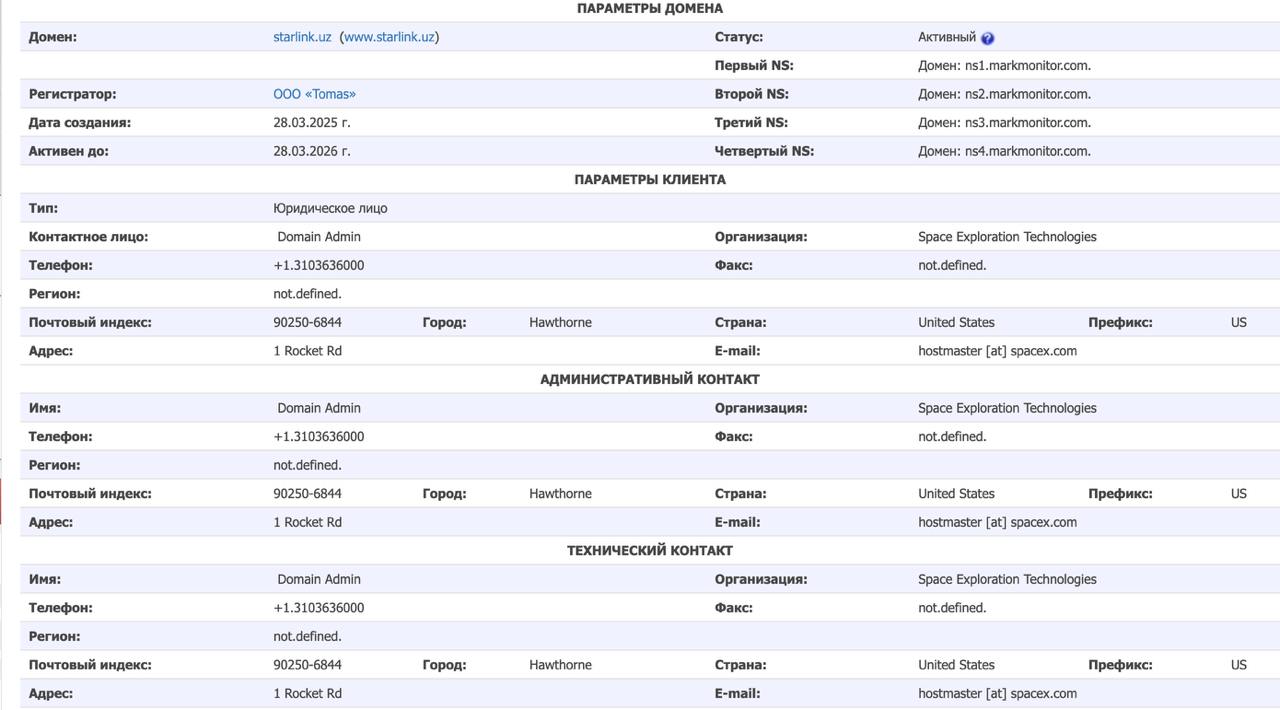The height and width of the screenshot is (710, 1280).
Task: Click the technical contact postal code
Action: click(307, 665)
